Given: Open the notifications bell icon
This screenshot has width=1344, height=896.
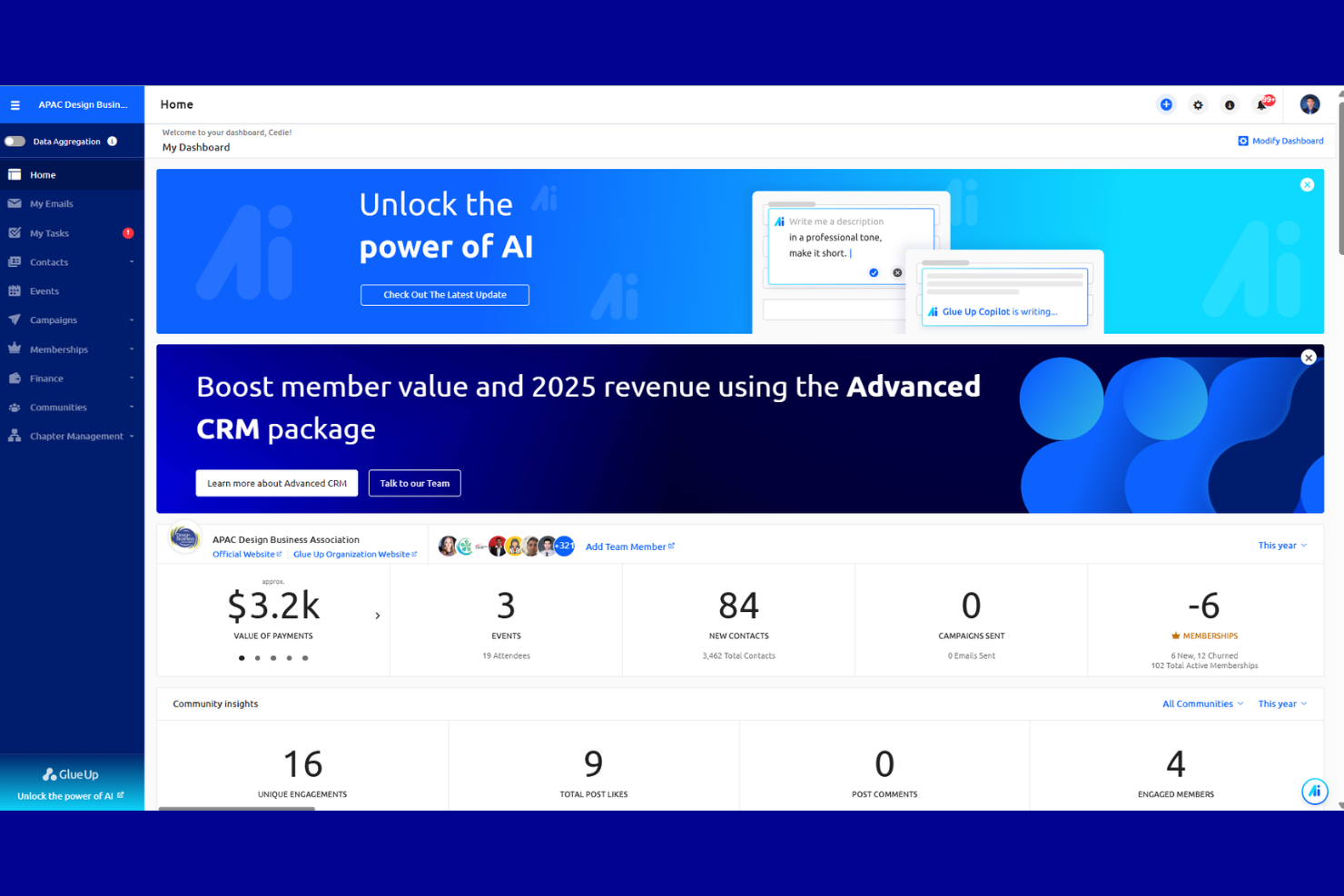Looking at the screenshot, I should (x=1262, y=104).
